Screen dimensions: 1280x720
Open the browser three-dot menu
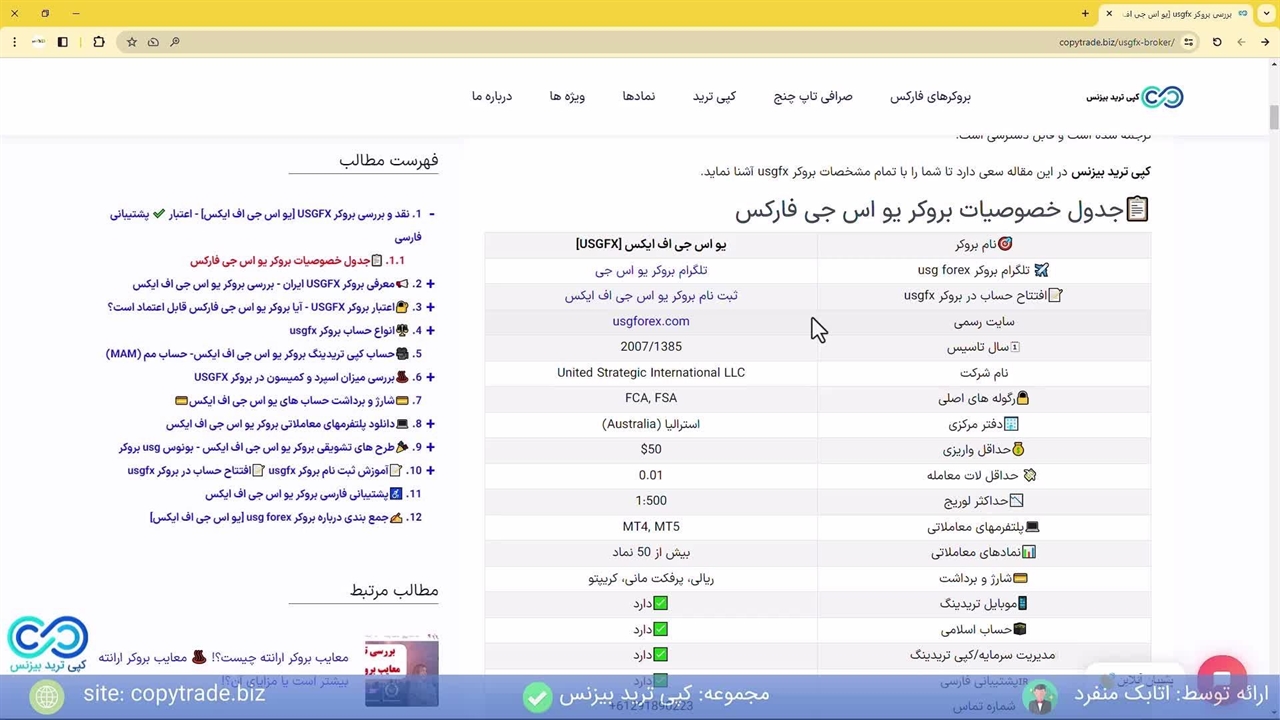(x=14, y=42)
